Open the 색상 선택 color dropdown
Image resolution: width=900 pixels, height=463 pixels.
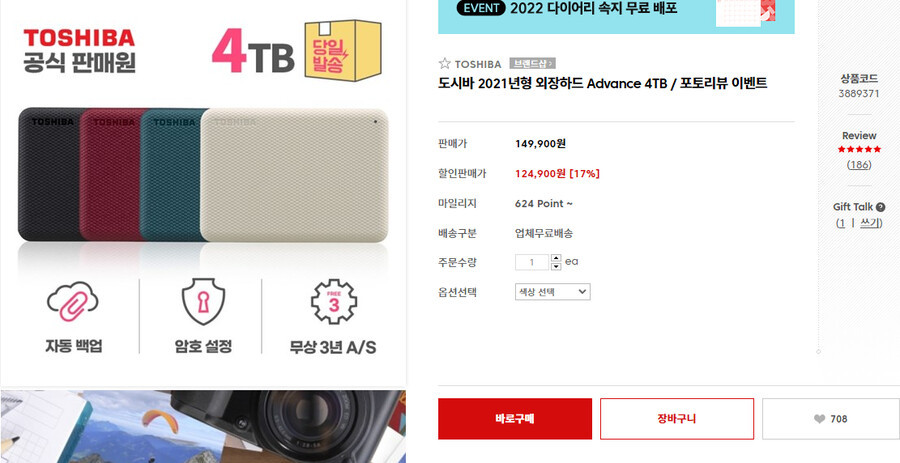(552, 291)
